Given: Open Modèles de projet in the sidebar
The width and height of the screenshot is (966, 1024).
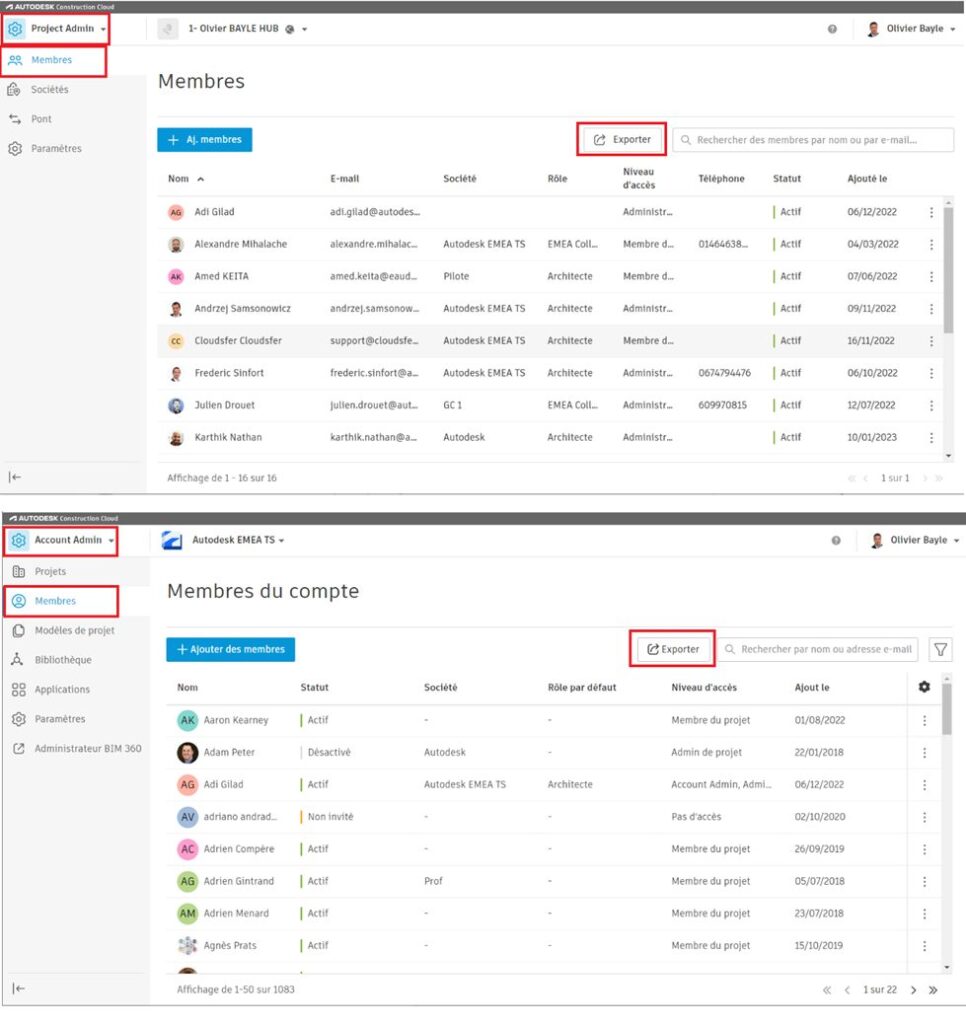Looking at the screenshot, I should coord(74,631).
